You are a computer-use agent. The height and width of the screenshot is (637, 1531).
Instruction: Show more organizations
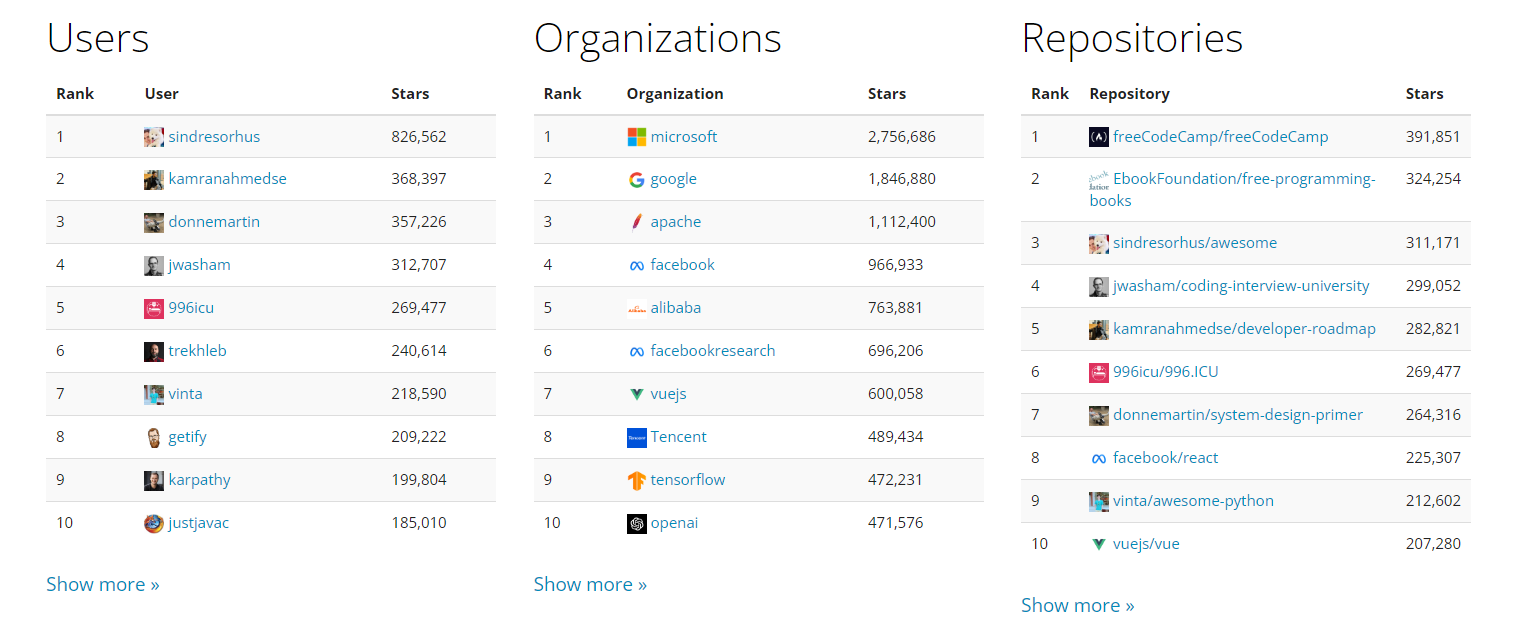click(590, 585)
